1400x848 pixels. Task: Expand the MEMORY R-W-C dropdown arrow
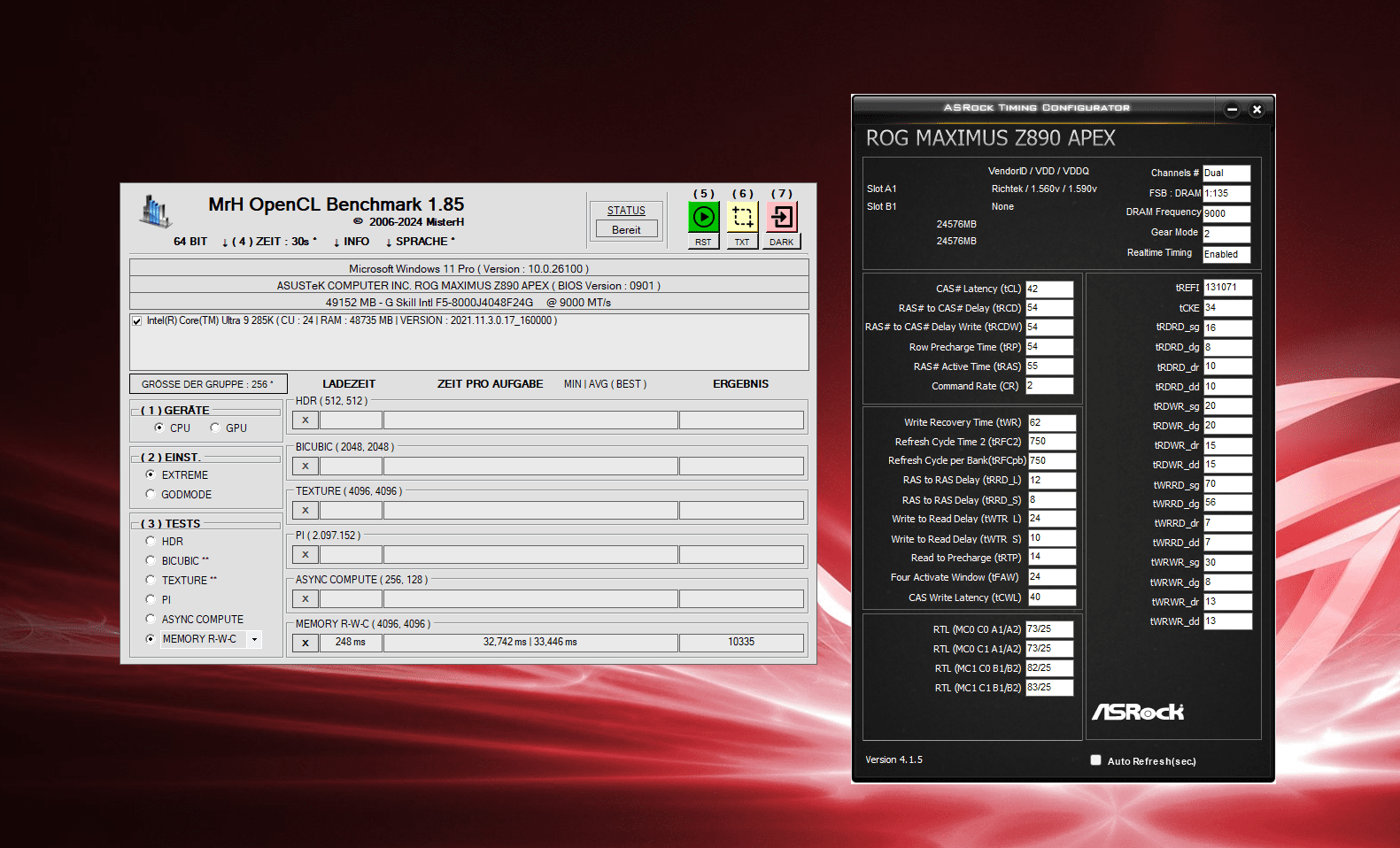pos(255,639)
